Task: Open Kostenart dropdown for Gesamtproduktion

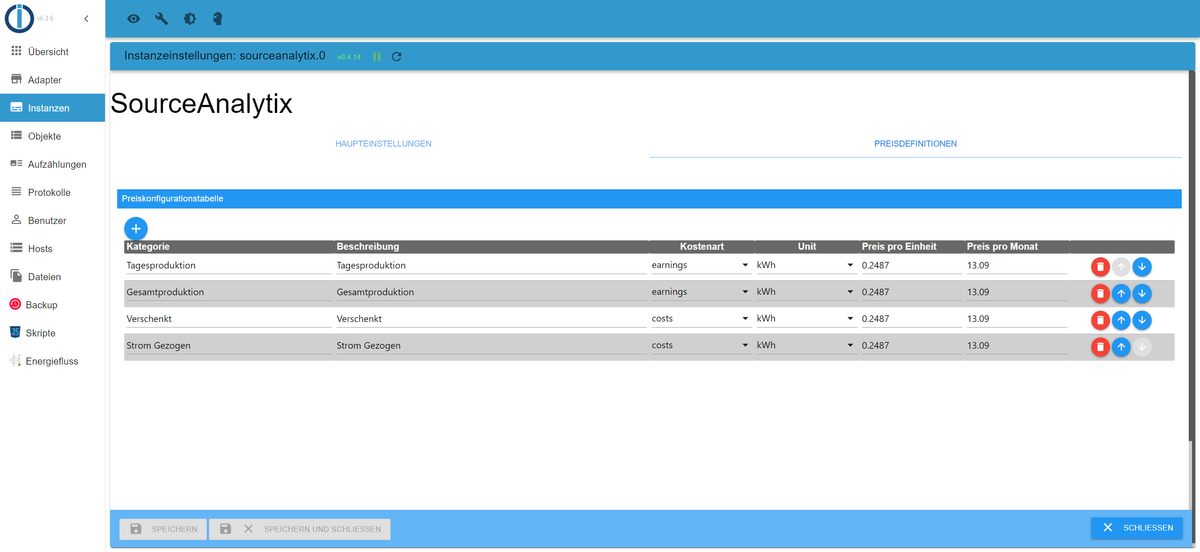Action: click(x=700, y=292)
